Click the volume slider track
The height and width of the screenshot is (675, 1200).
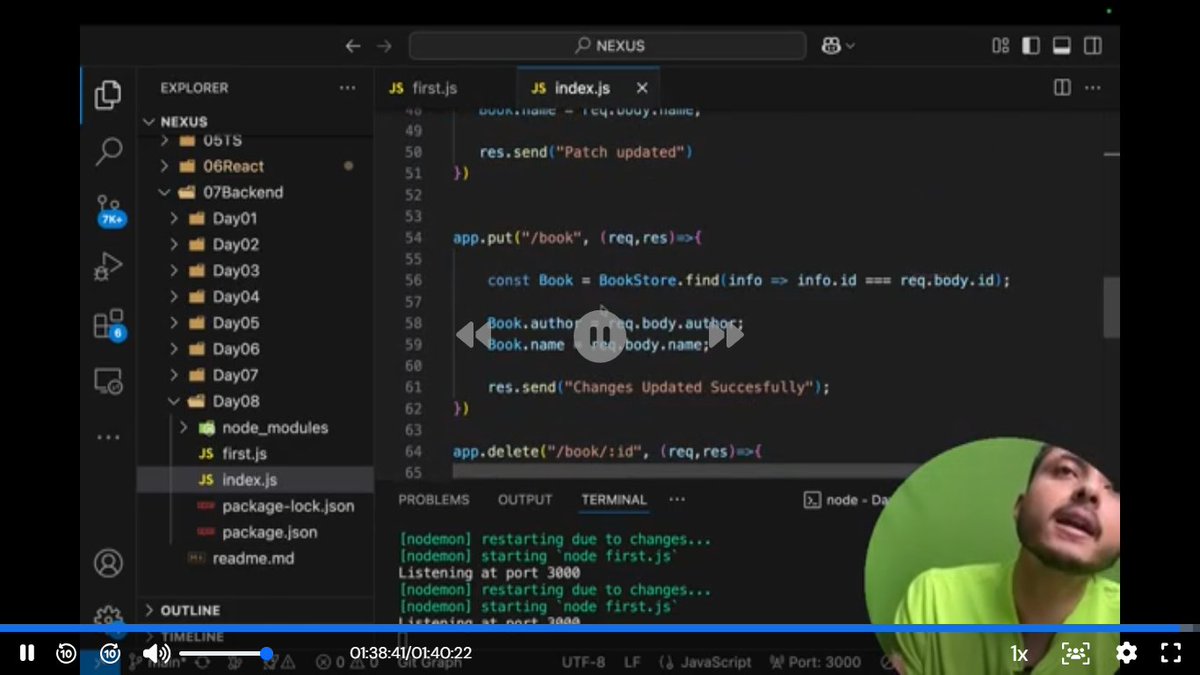tap(225, 653)
